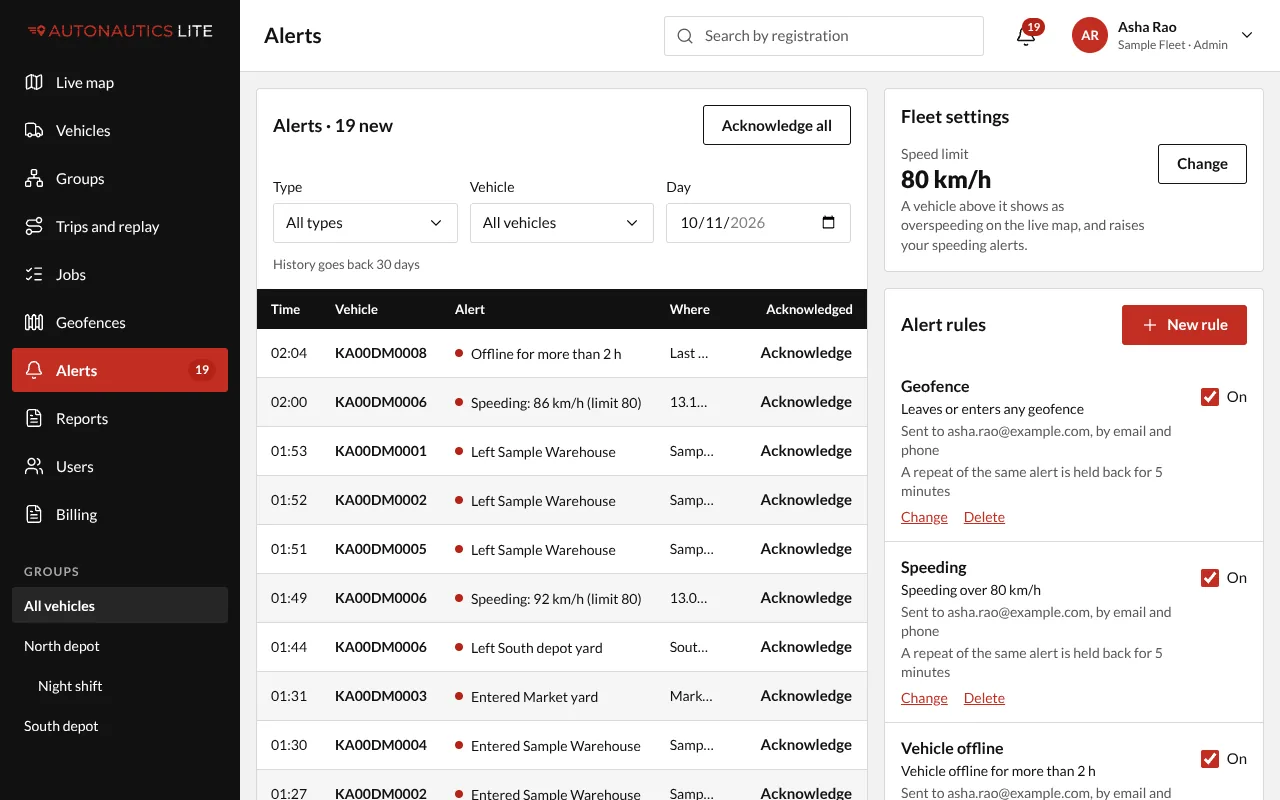Click the Acknowledge all button
This screenshot has height=800, width=1280.
(777, 125)
